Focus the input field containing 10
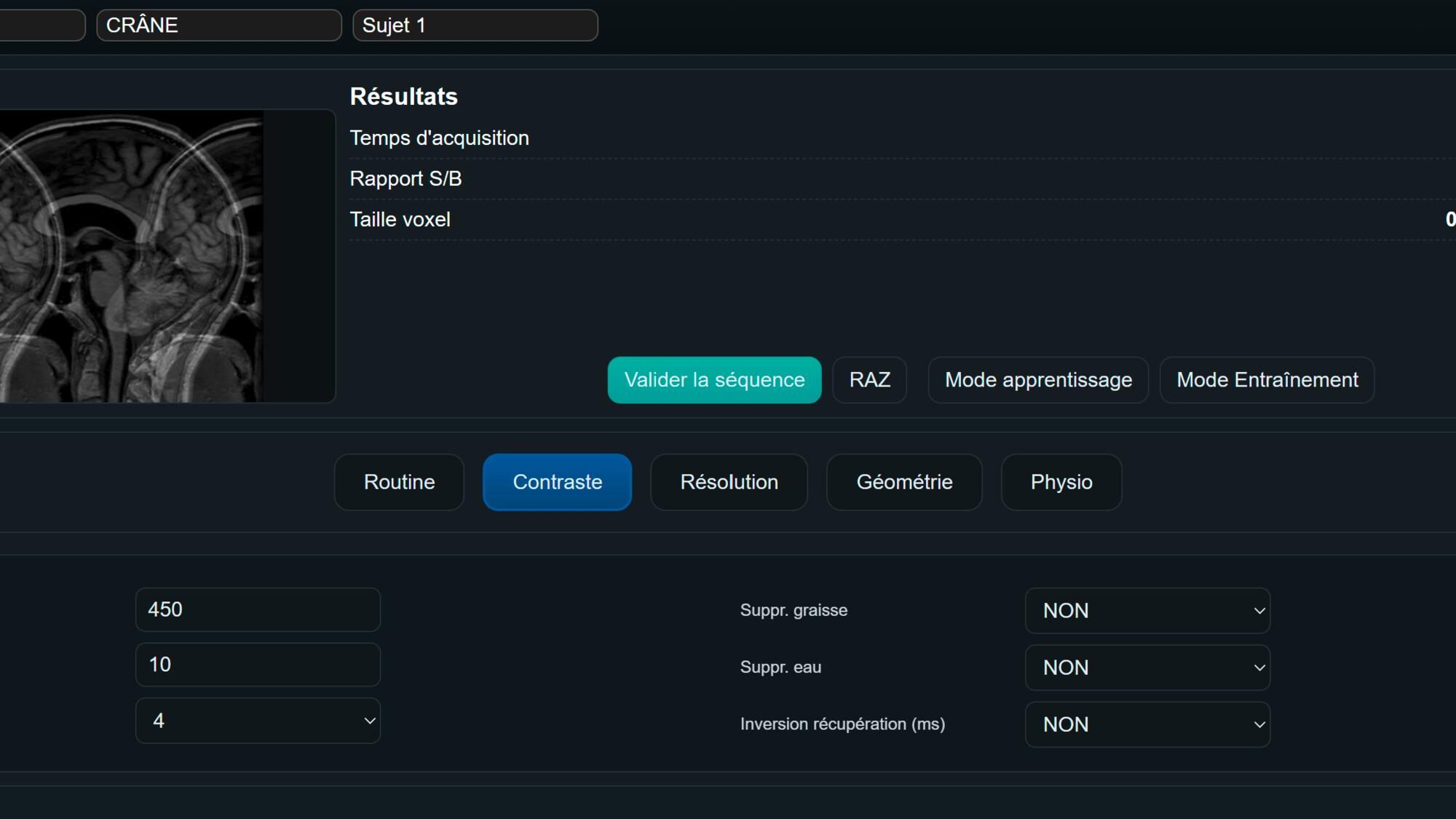1456x819 pixels. (x=258, y=665)
